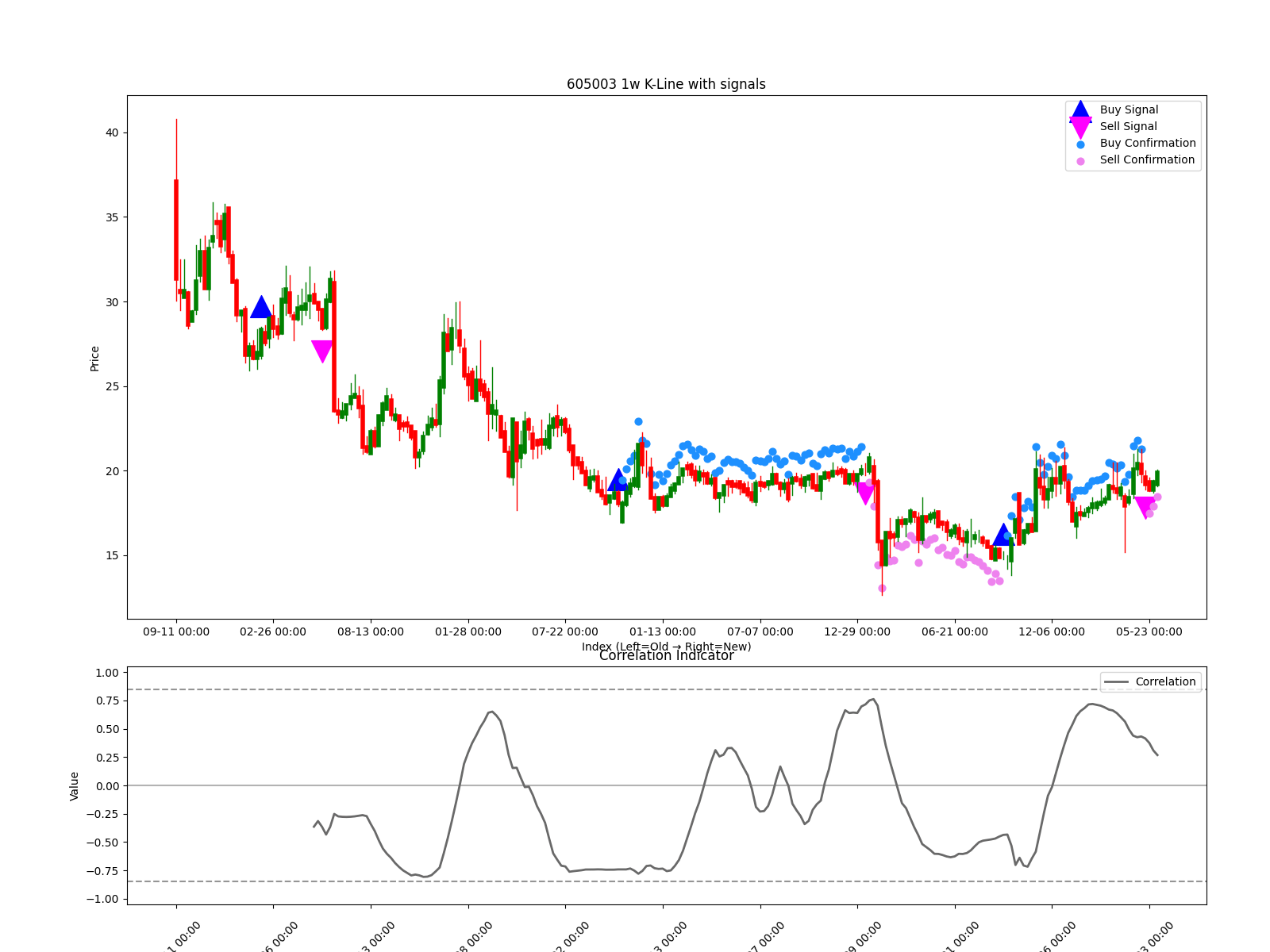Click the price tick label '30'
The image size is (1270, 952).
(x=112, y=302)
